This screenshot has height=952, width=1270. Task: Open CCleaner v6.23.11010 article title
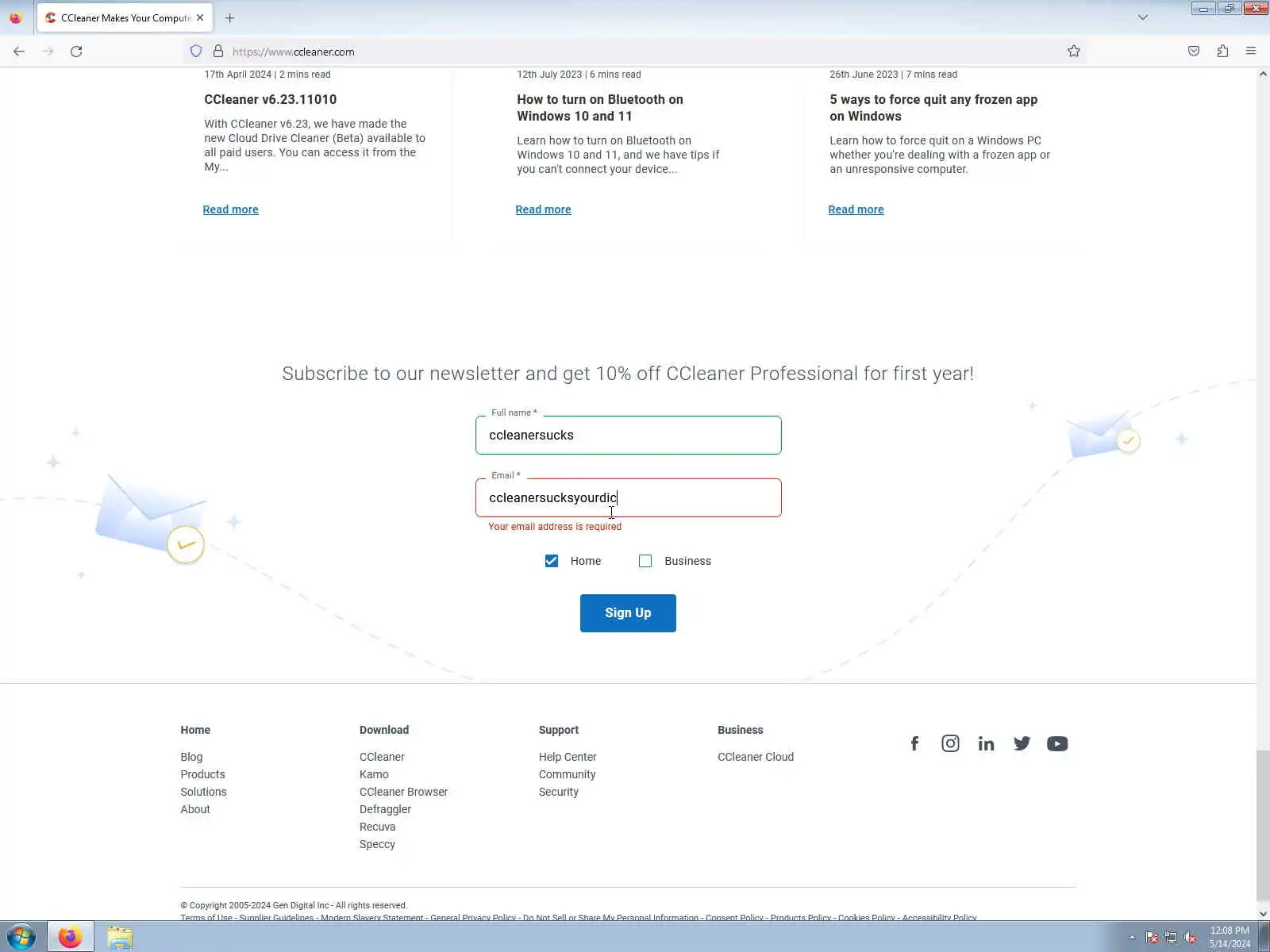click(271, 99)
